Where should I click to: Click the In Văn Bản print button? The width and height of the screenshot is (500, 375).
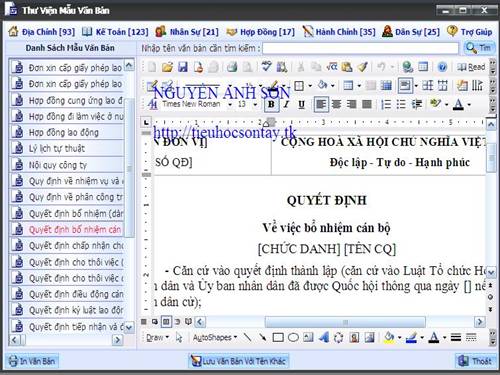click(x=32, y=361)
